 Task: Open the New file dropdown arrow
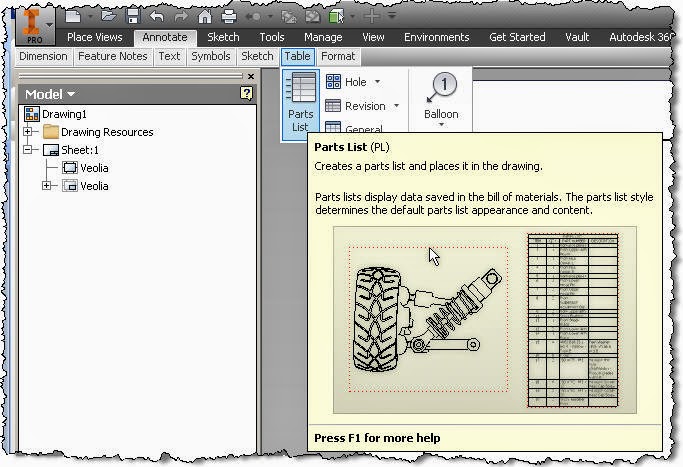pyautogui.click(x=90, y=17)
